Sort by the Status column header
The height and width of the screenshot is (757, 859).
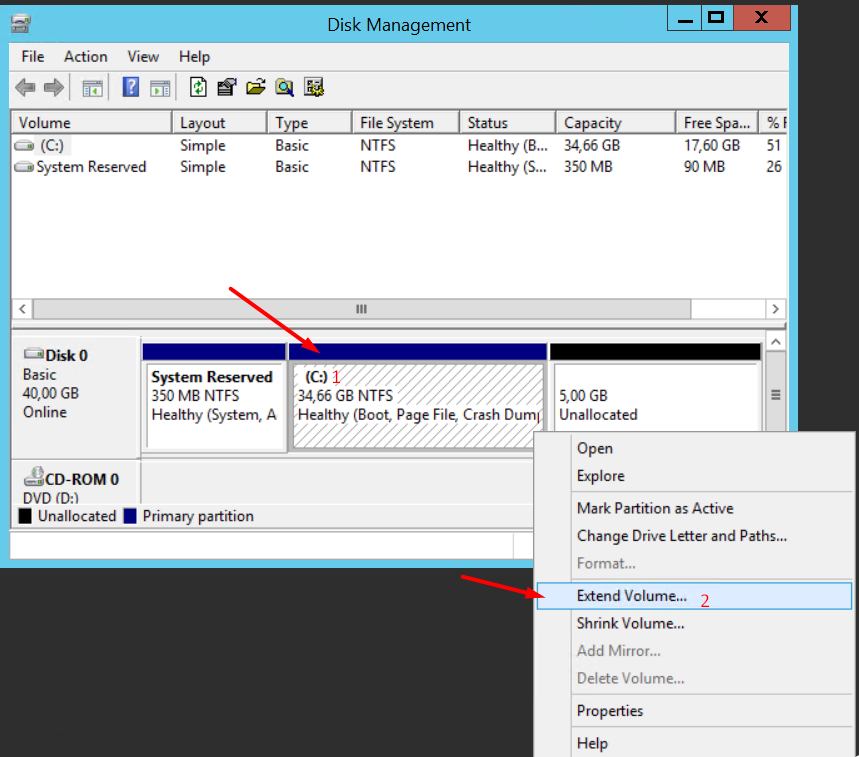click(x=508, y=123)
